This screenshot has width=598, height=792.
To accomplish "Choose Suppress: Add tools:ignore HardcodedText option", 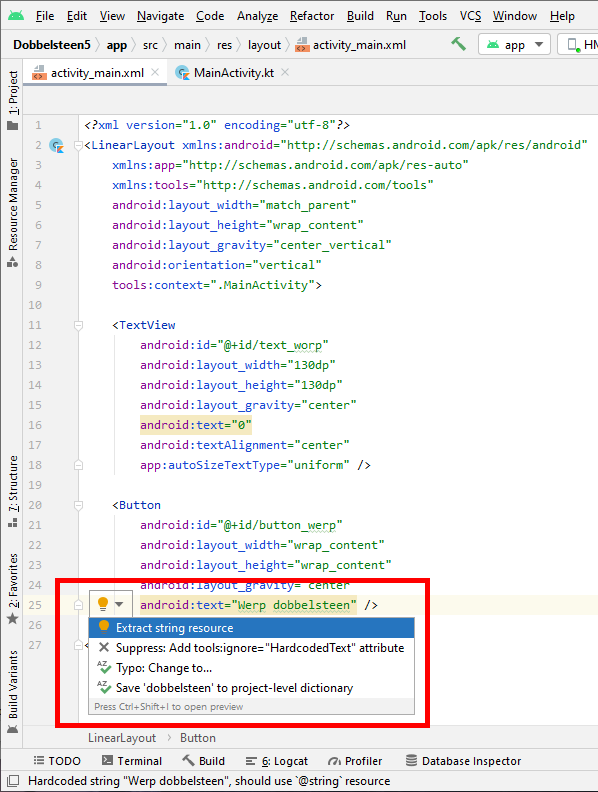I will 252,648.
